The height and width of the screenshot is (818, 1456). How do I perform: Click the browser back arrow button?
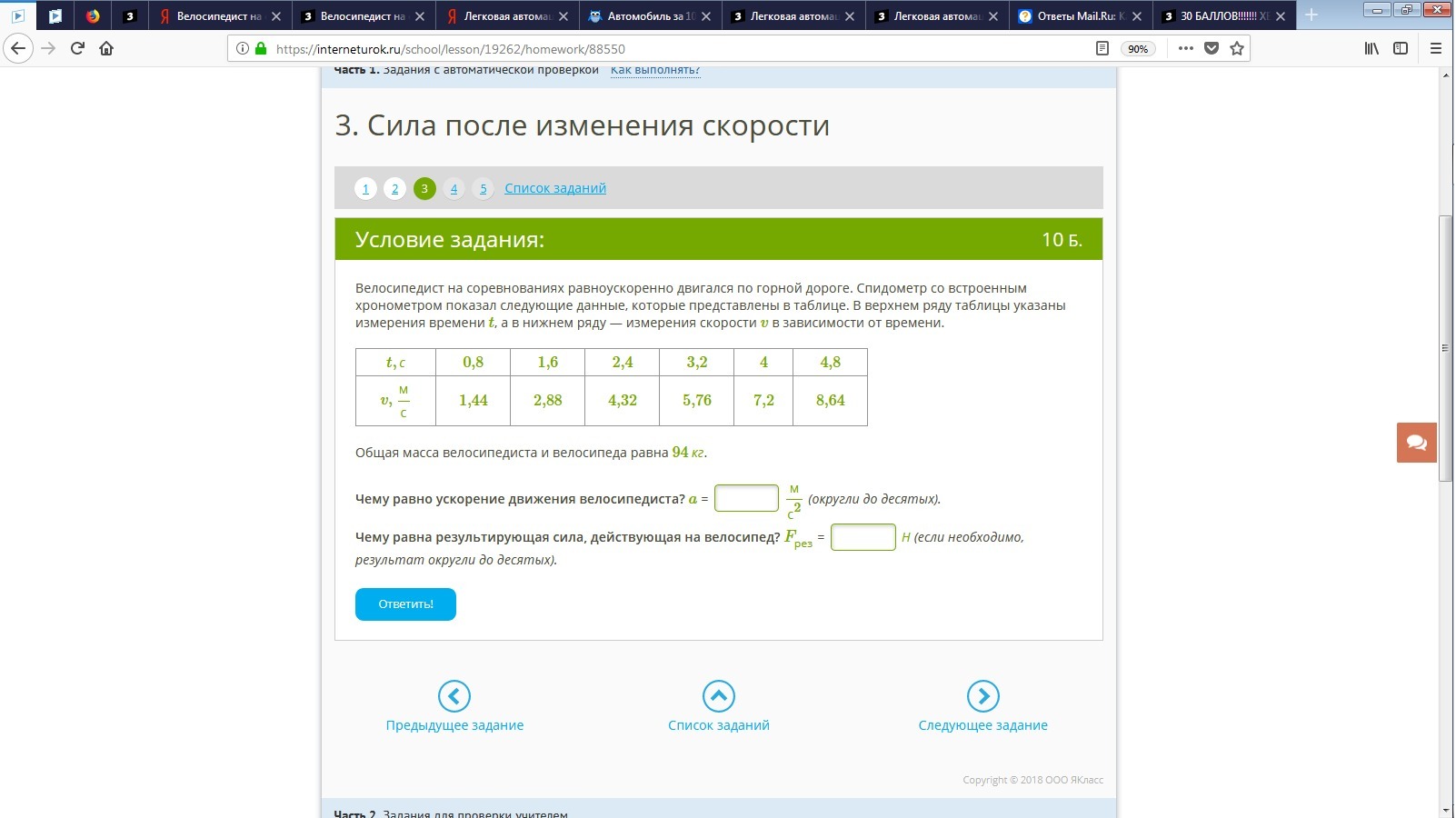18,48
